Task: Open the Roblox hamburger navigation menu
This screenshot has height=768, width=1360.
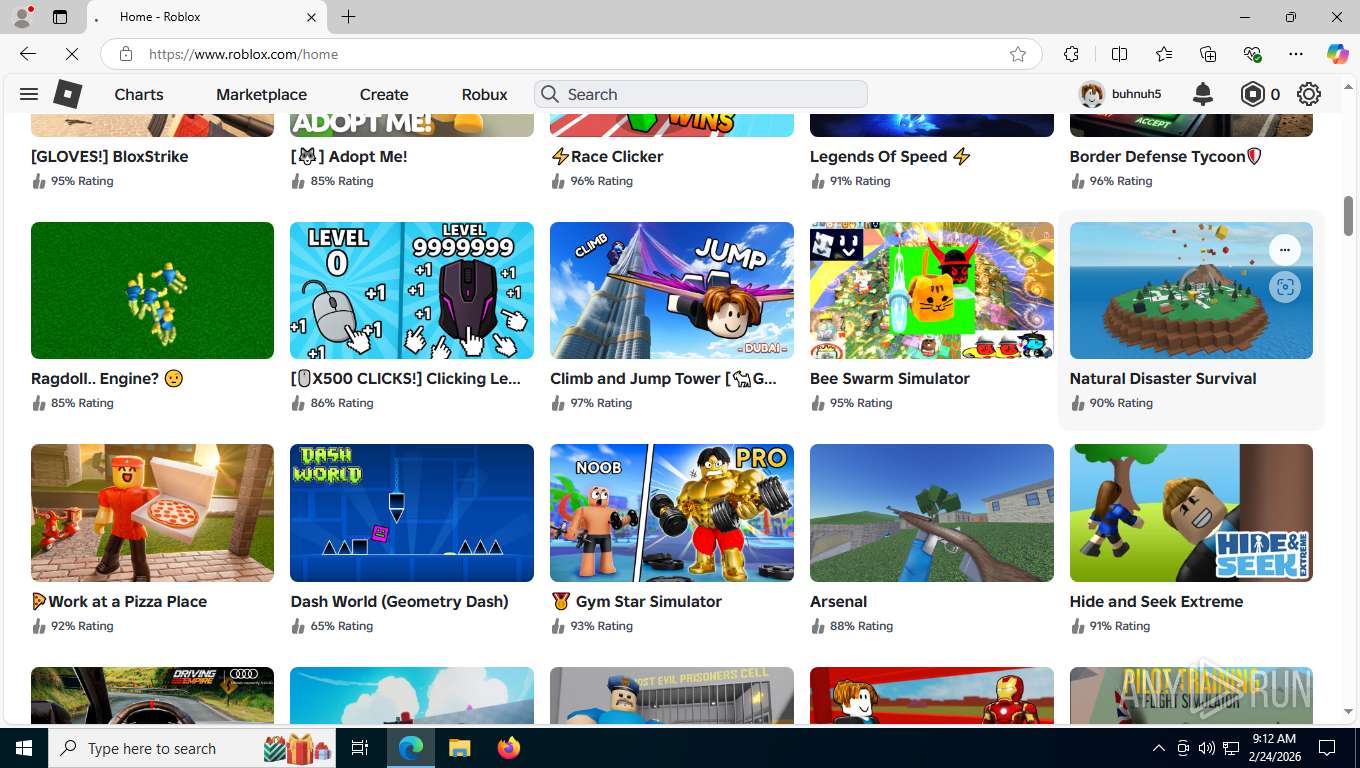Action: pyautogui.click(x=29, y=94)
